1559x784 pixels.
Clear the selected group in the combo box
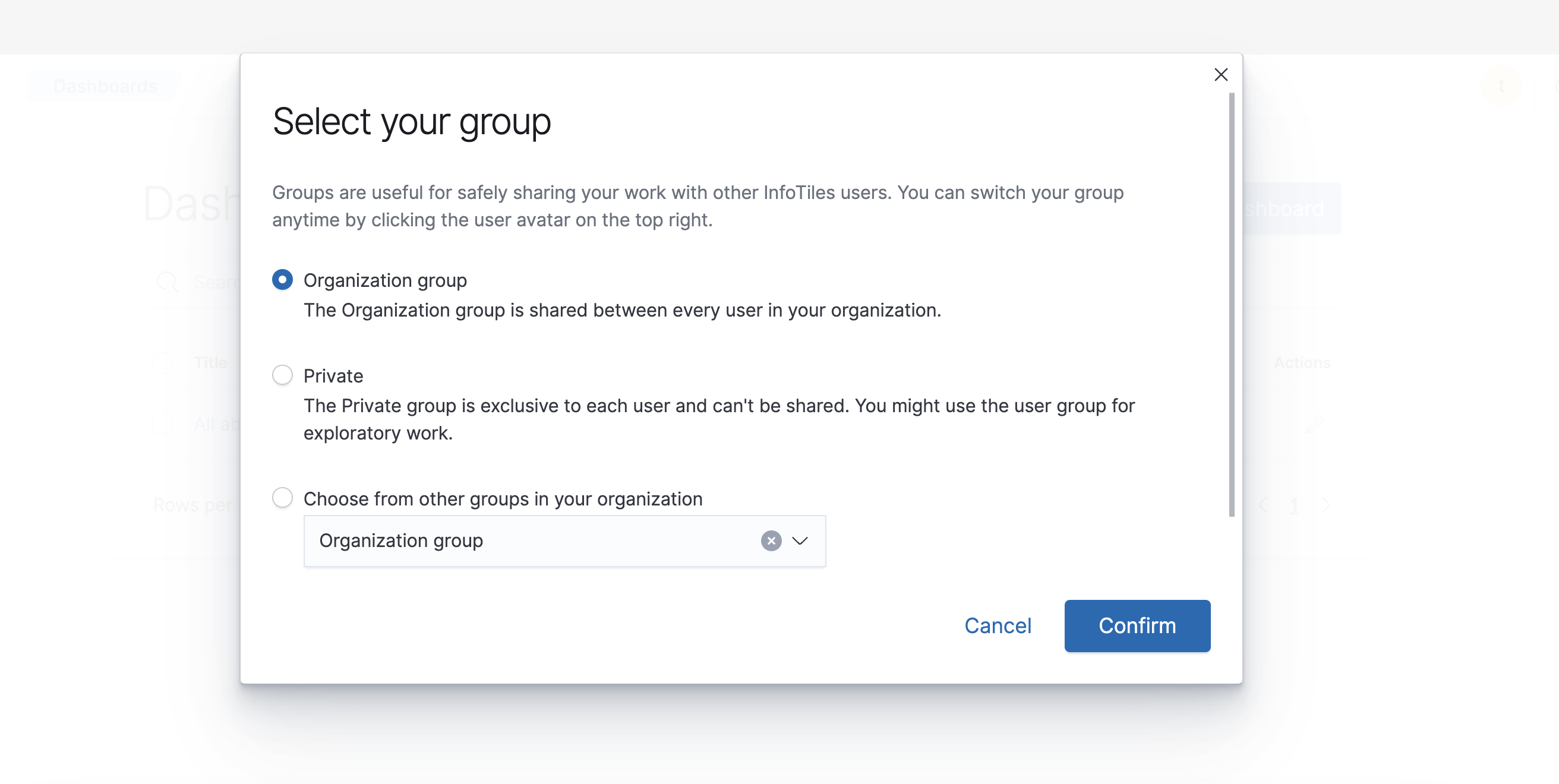(771, 540)
